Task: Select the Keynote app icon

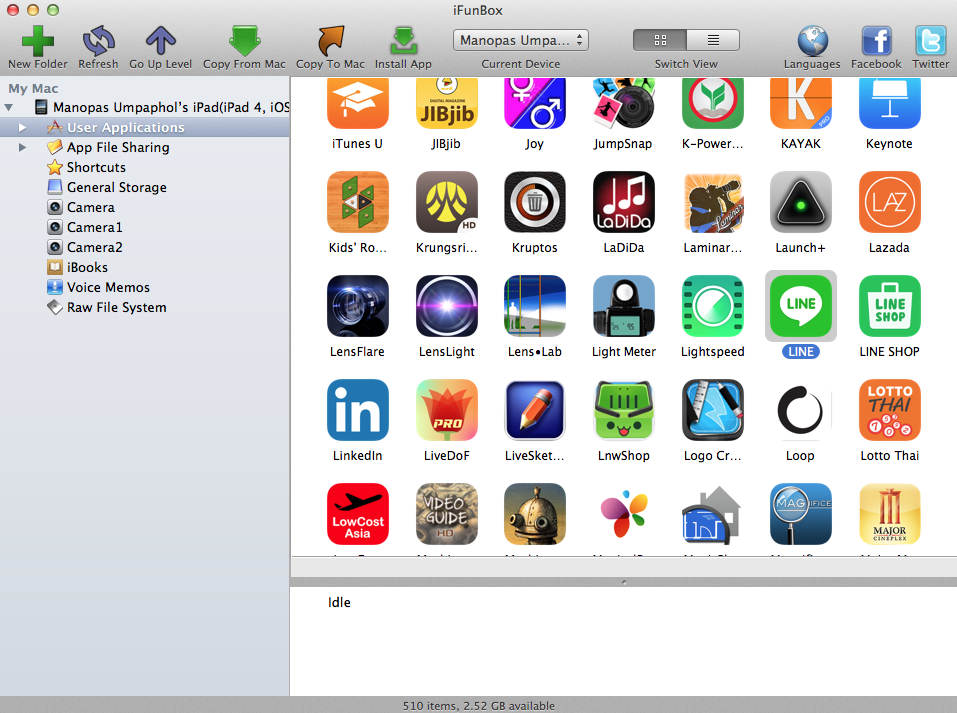Action: point(889,103)
